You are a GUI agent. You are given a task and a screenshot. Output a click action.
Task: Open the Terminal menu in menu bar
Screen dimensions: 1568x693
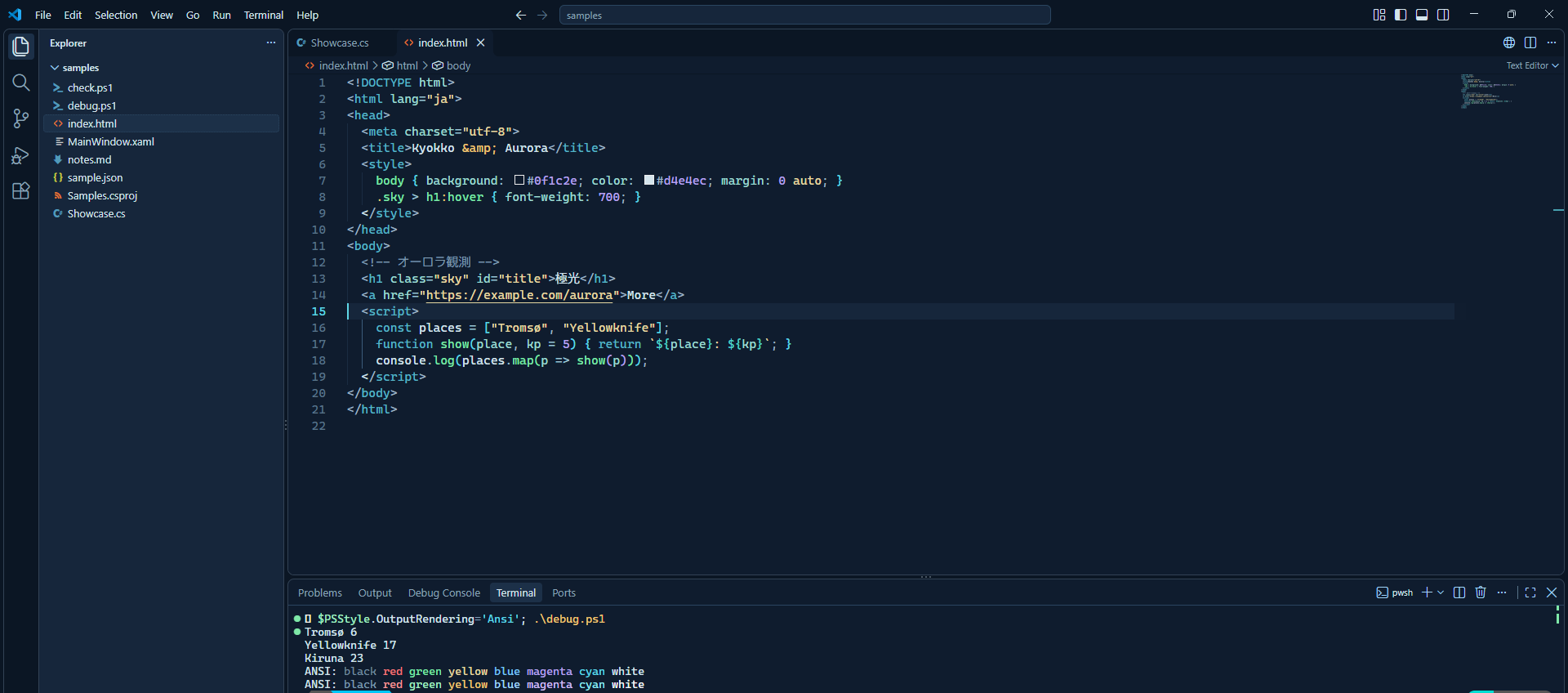tap(264, 15)
